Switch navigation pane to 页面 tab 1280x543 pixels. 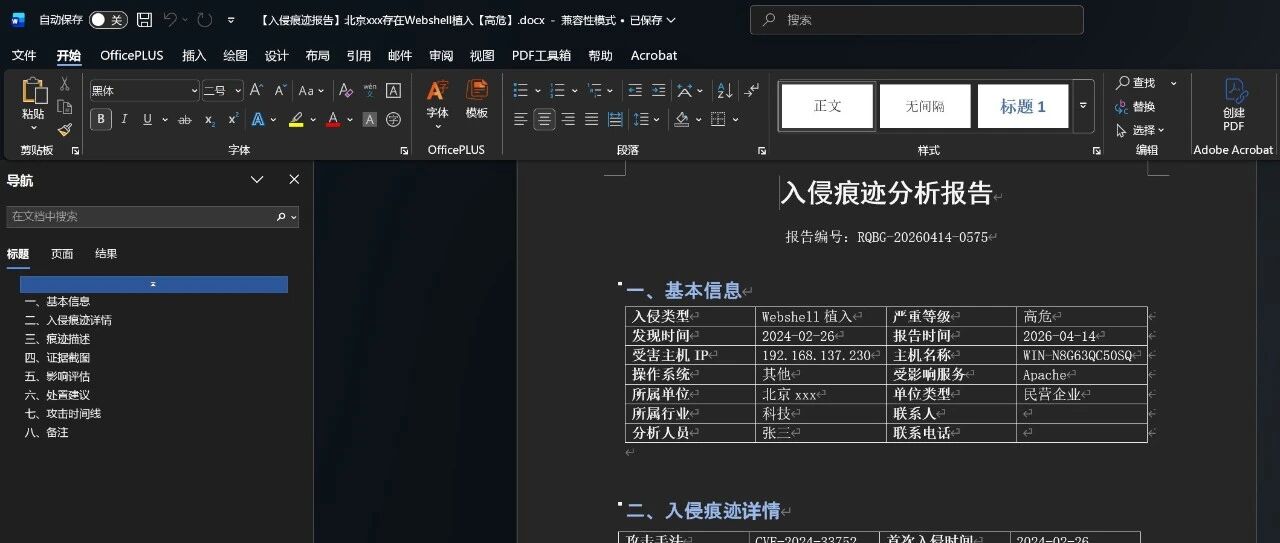62,254
